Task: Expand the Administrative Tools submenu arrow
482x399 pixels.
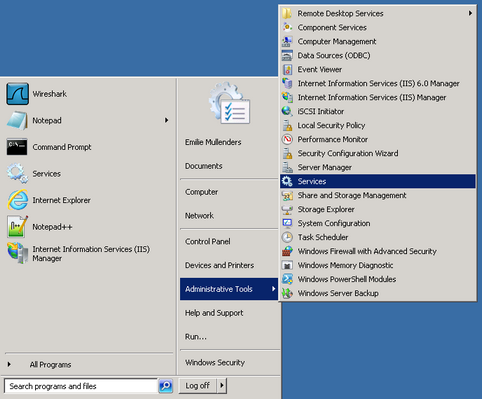Action: [273, 289]
